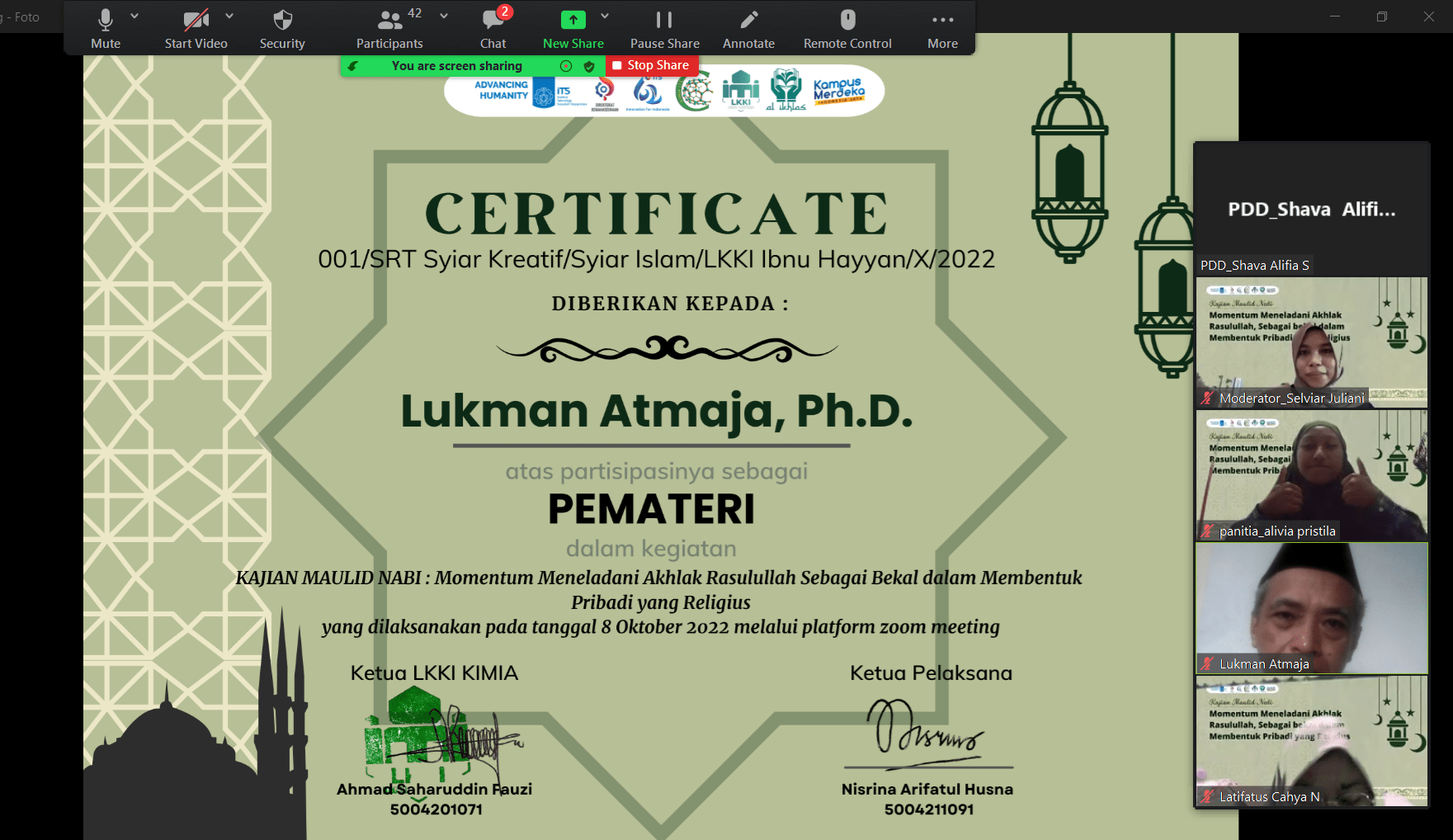Open Remote Control options

[x=847, y=28]
